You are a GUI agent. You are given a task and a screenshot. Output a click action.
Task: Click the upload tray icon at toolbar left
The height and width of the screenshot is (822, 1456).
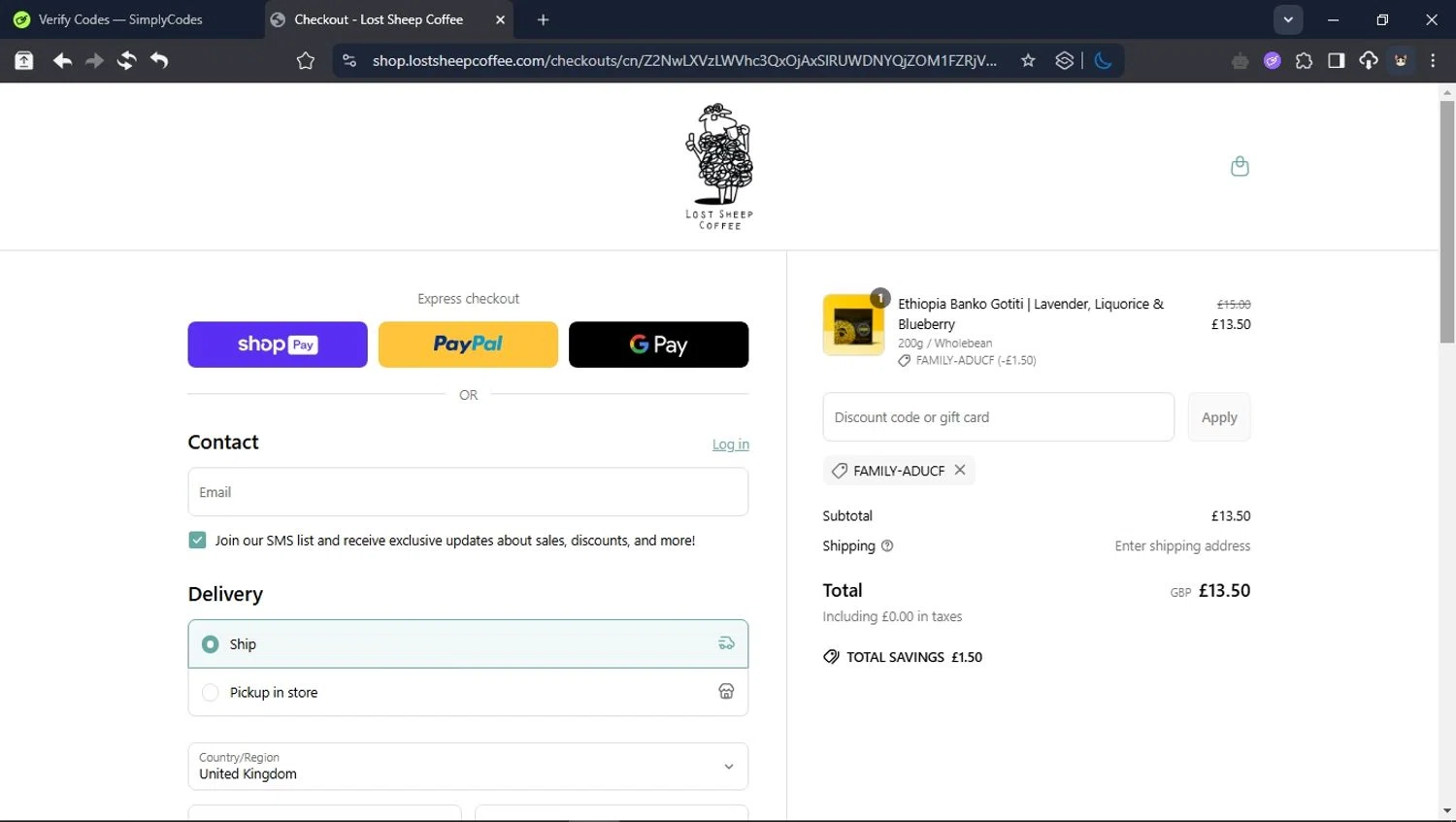click(x=24, y=60)
